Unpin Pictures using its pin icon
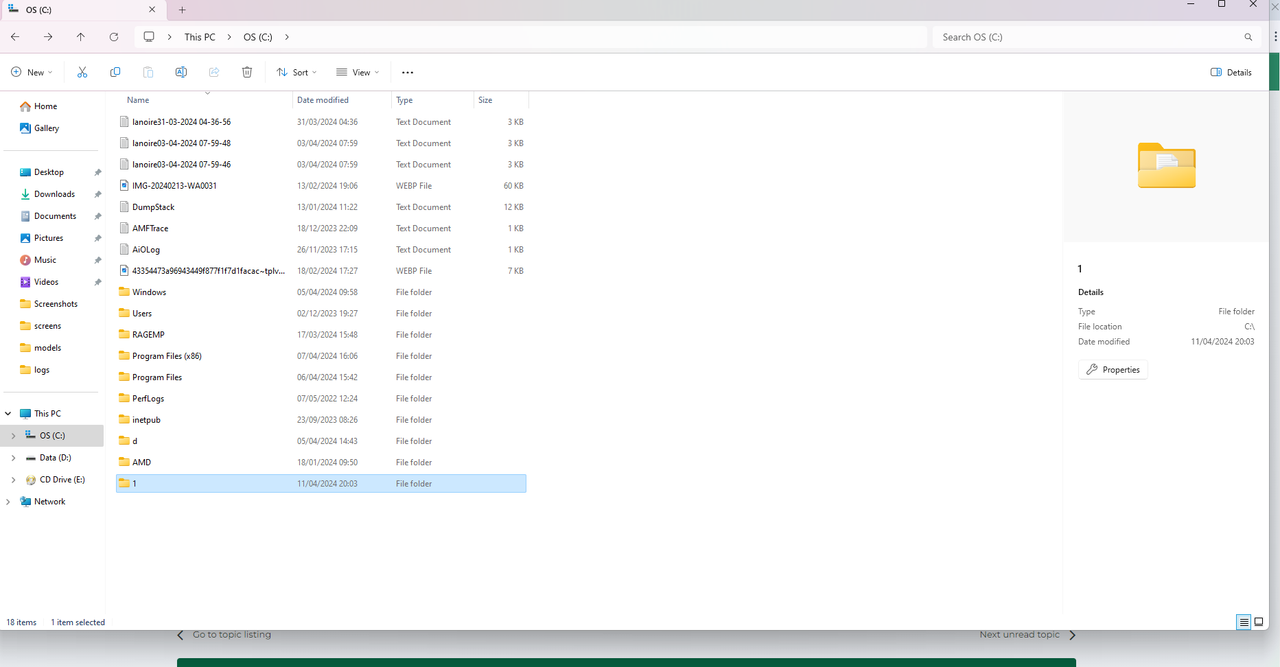1280x667 pixels. pos(97,238)
